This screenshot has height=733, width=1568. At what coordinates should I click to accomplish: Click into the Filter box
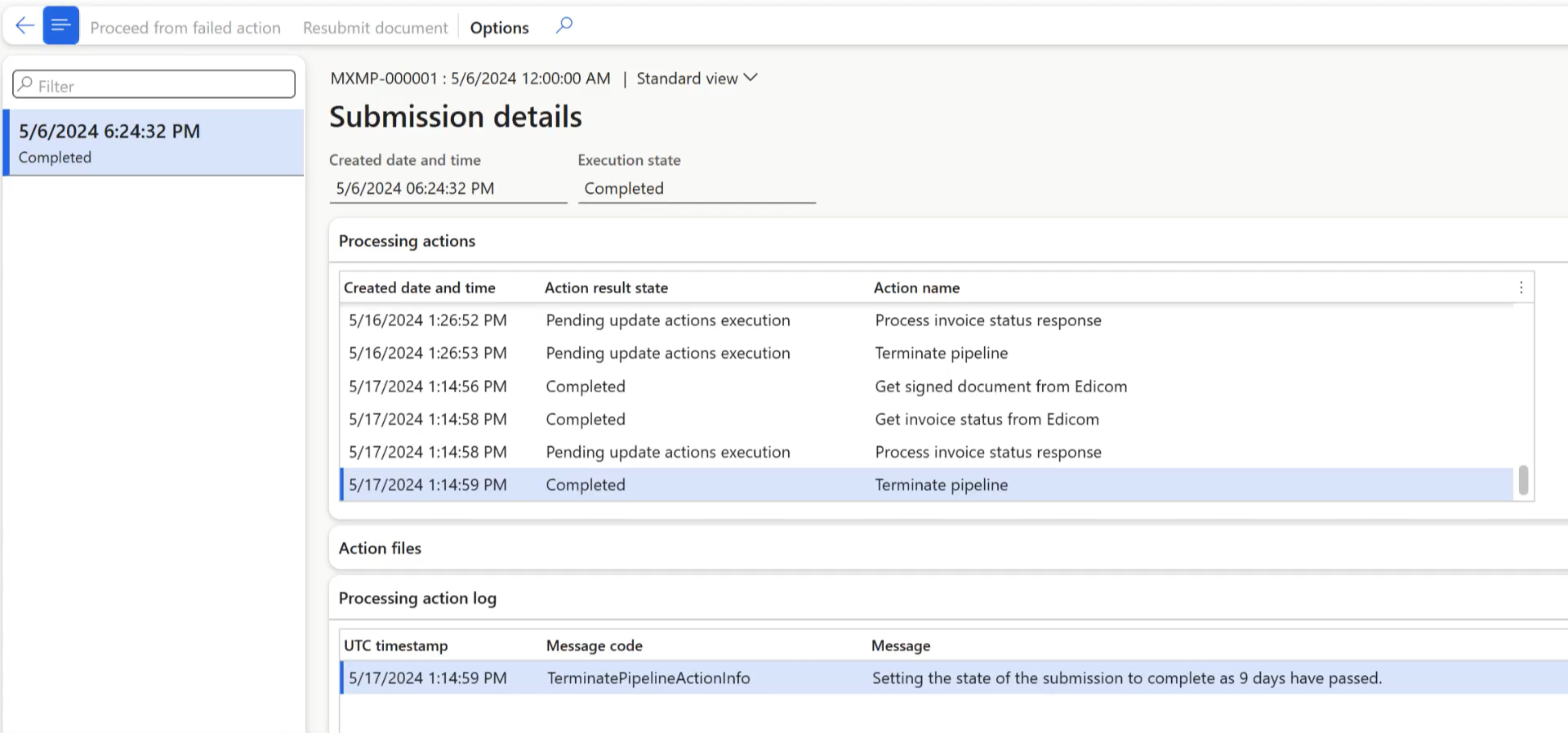pos(154,85)
